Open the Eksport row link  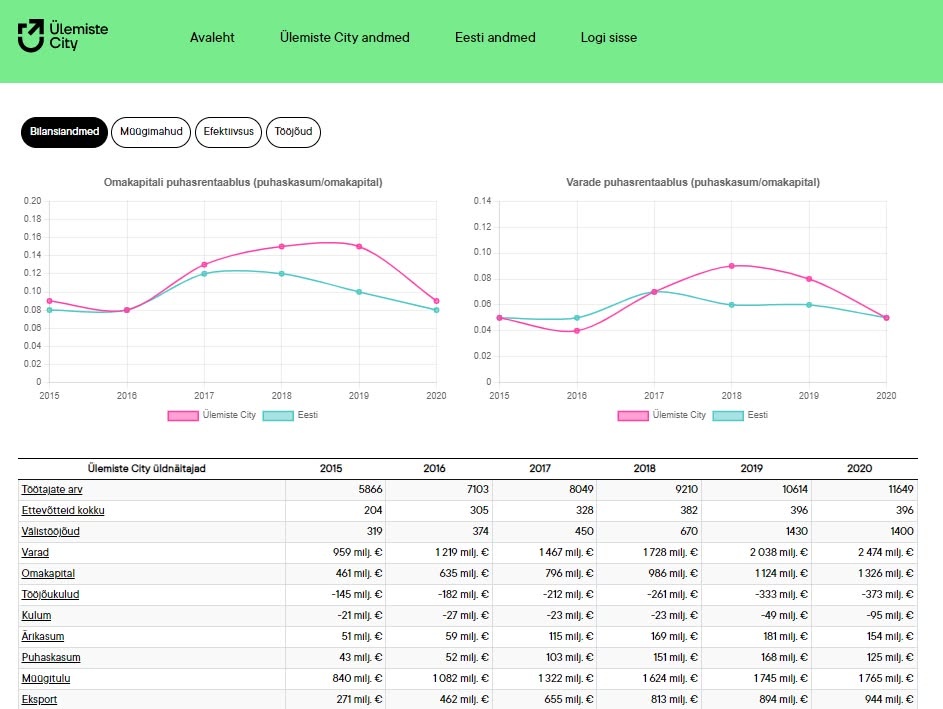(39, 699)
